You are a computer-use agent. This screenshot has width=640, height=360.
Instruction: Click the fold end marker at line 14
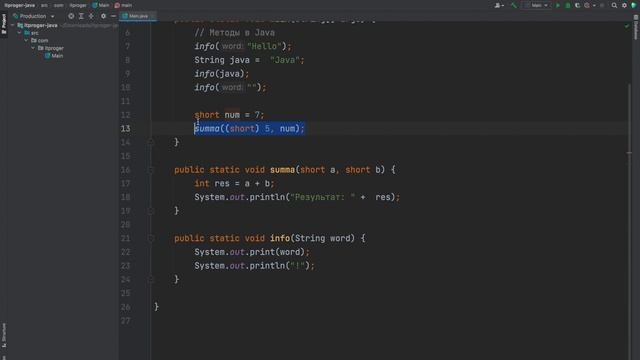150,142
